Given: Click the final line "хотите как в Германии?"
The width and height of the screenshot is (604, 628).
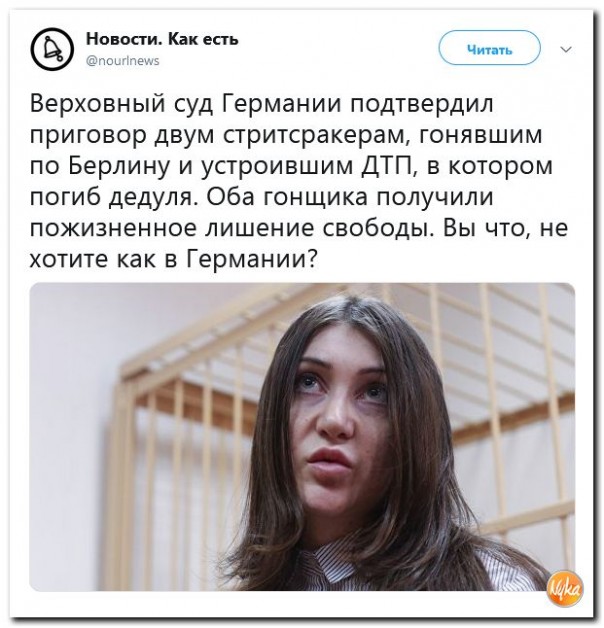Looking at the screenshot, I should point(173,260).
